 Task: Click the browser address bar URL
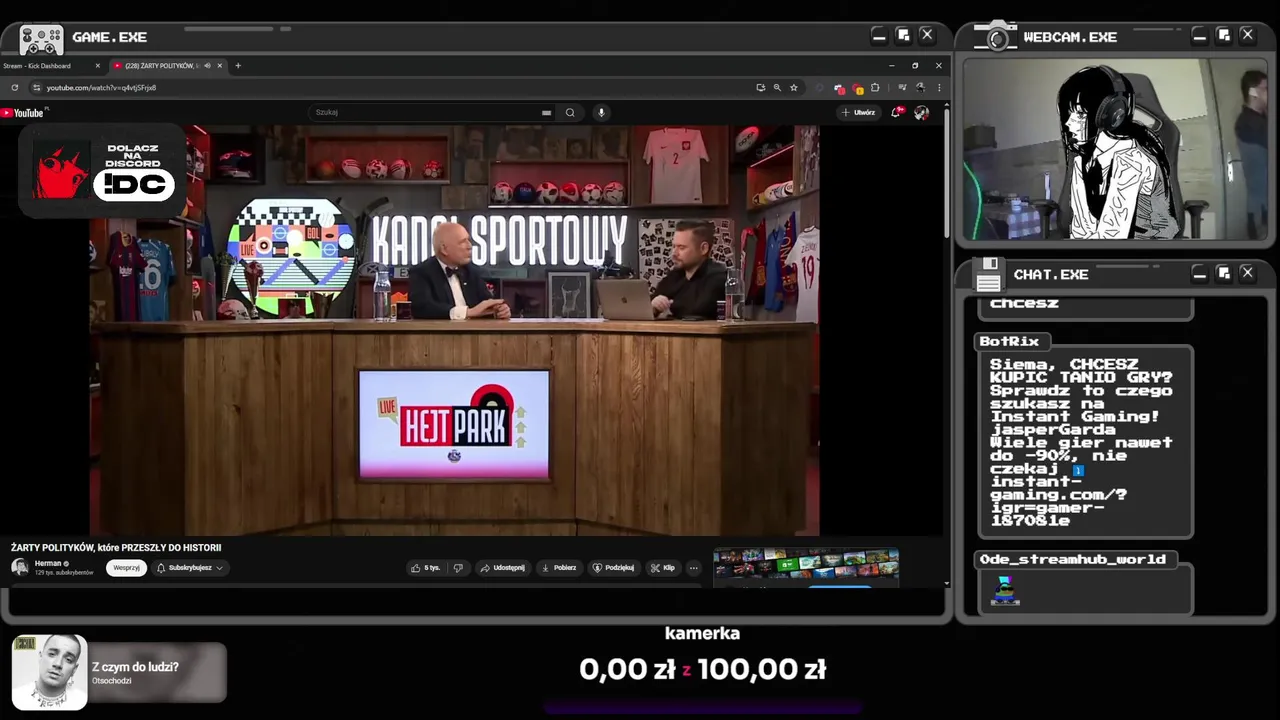click(x=101, y=88)
